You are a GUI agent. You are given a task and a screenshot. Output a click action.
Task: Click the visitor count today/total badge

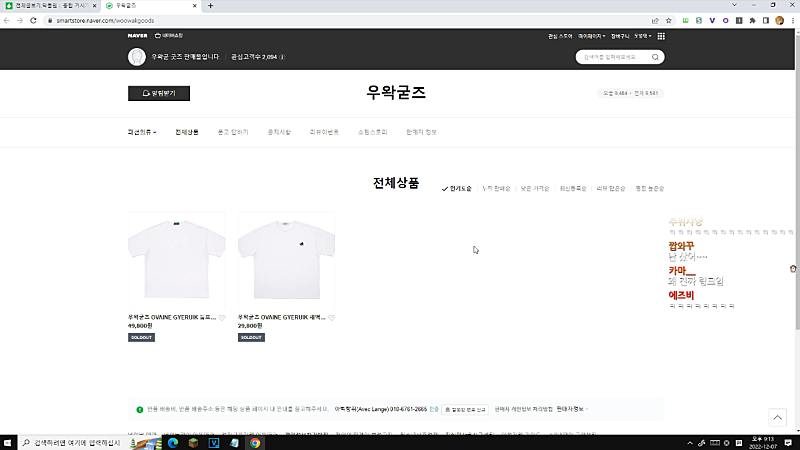tap(631, 93)
